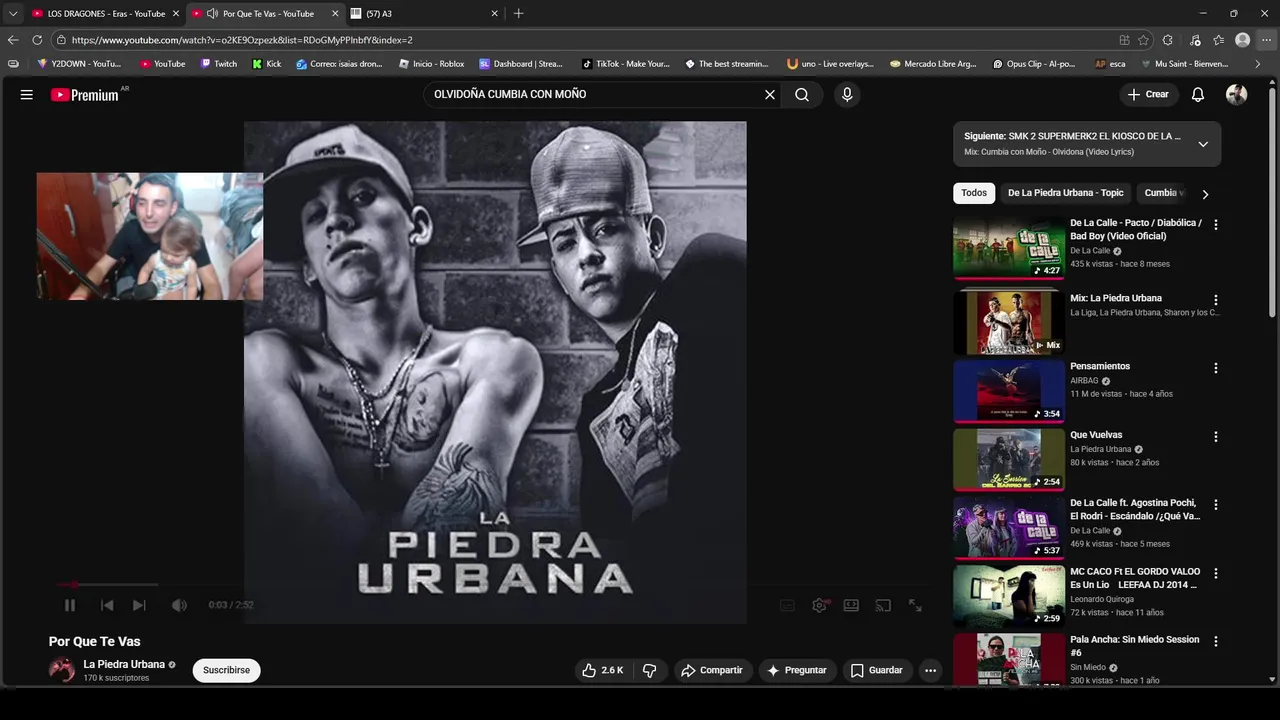Show more filter chips with right arrow
The height and width of the screenshot is (720, 1280).
(x=1205, y=194)
